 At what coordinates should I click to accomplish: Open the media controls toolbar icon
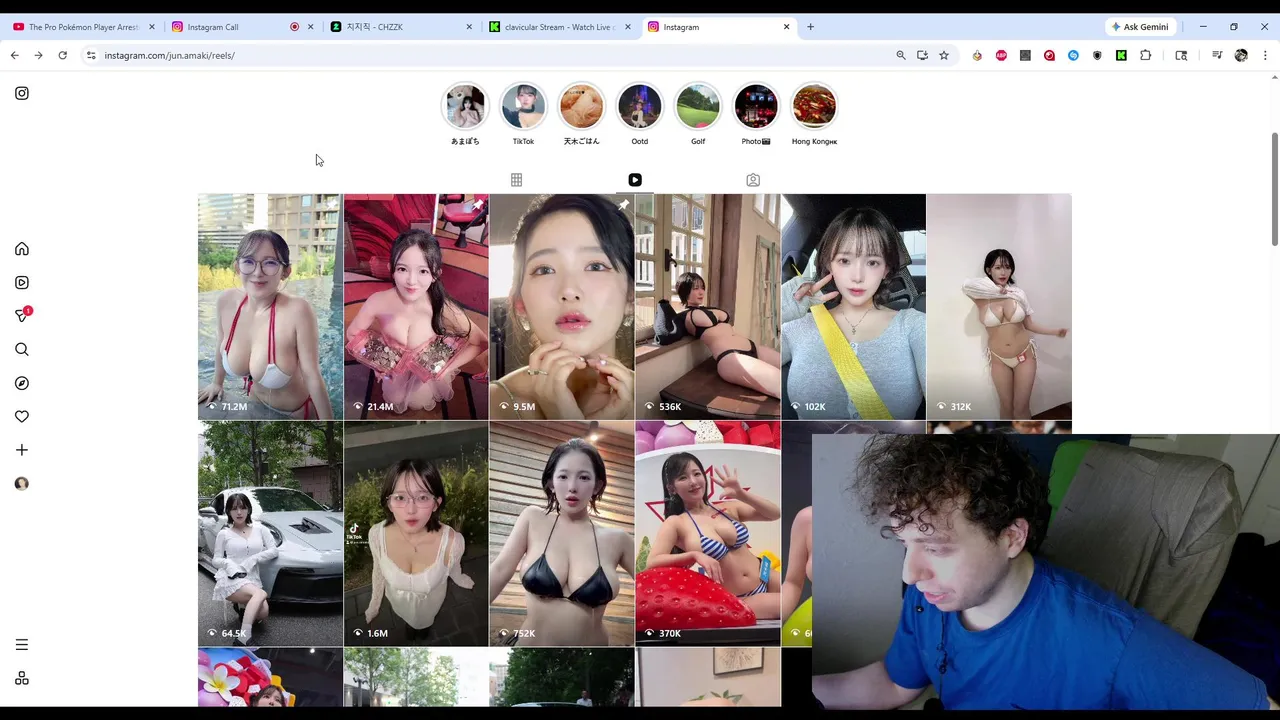(1217, 55)
